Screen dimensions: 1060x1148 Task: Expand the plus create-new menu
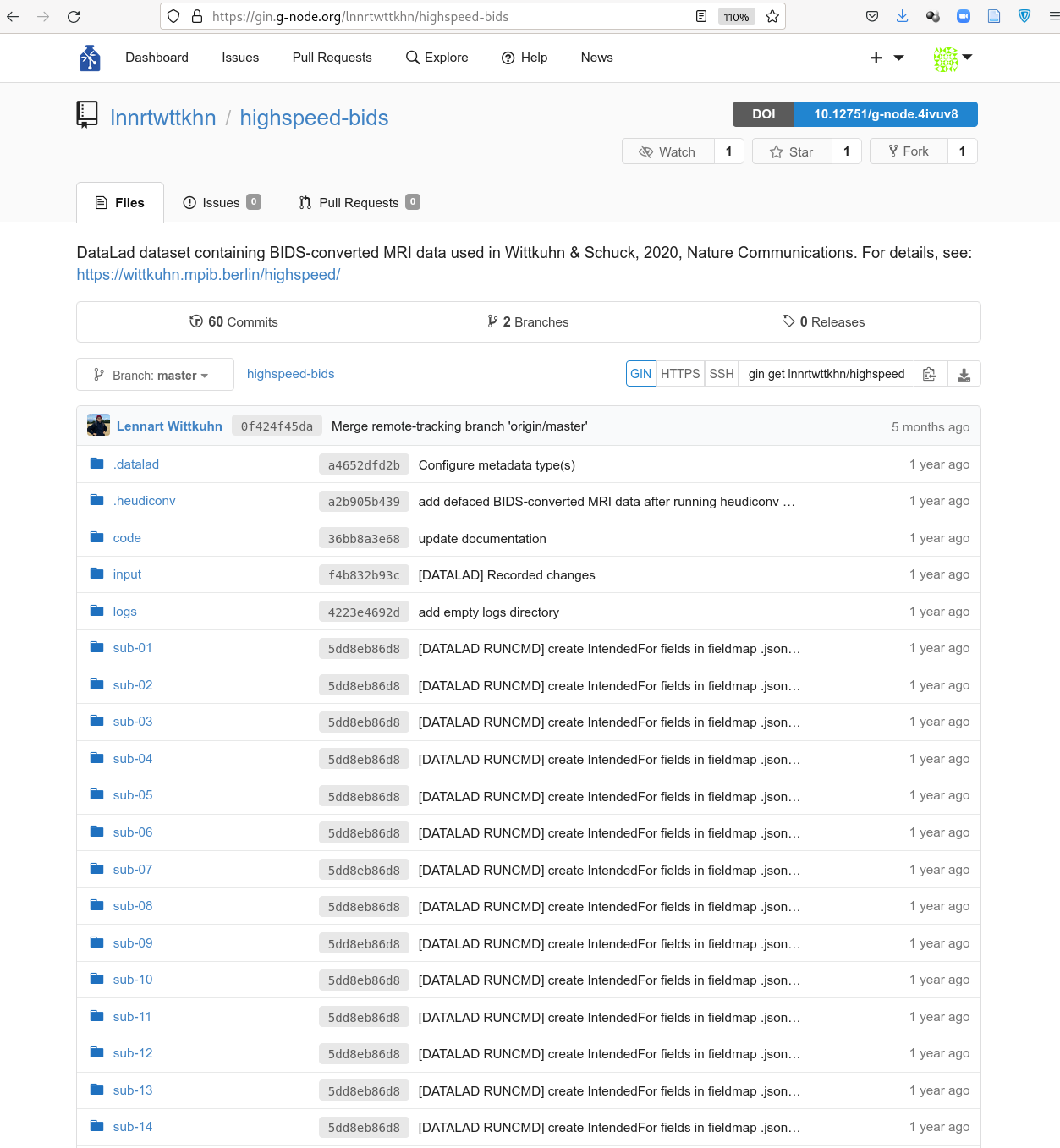tap(887, 58)
